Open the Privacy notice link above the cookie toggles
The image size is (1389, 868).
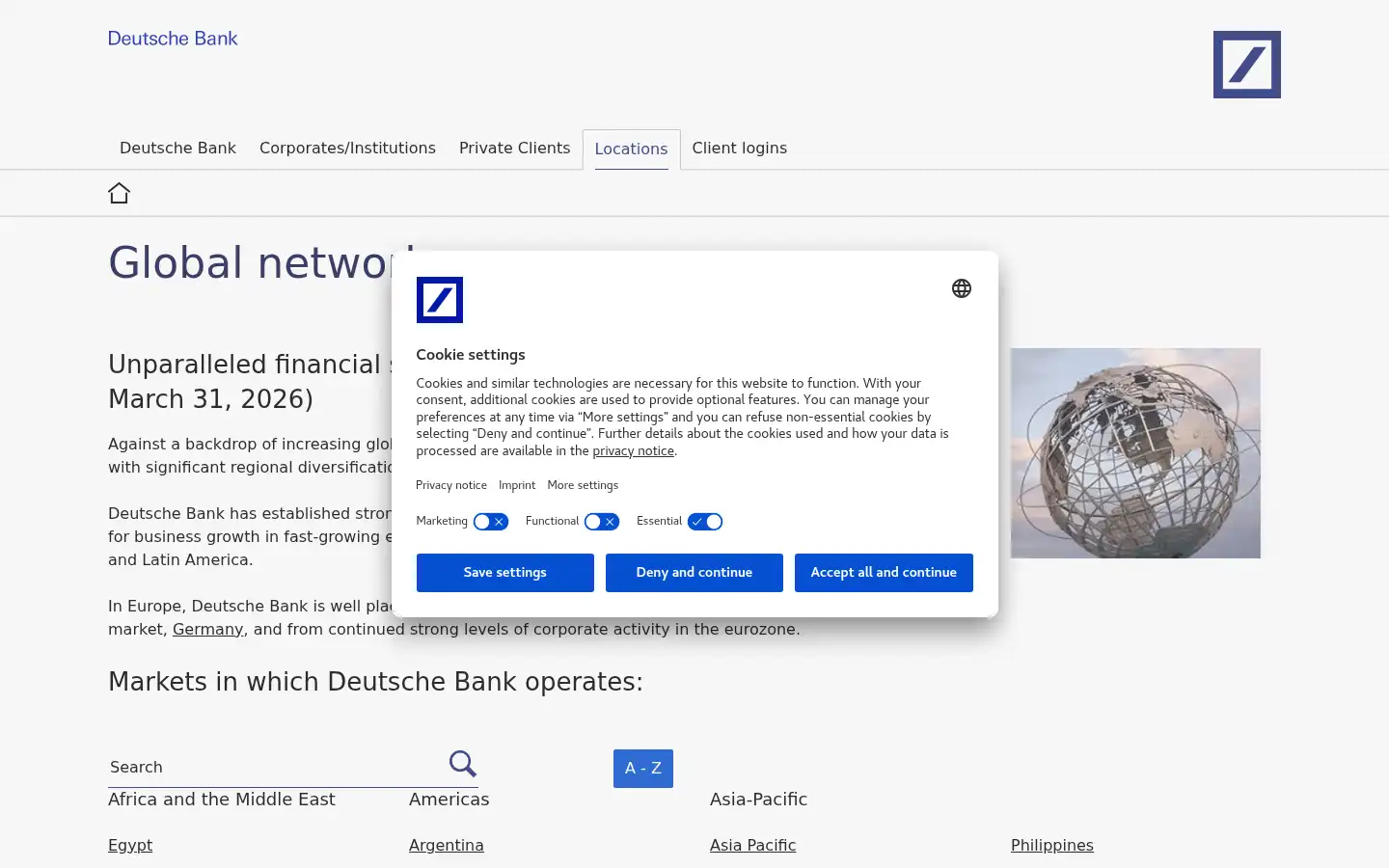(451, 485)
